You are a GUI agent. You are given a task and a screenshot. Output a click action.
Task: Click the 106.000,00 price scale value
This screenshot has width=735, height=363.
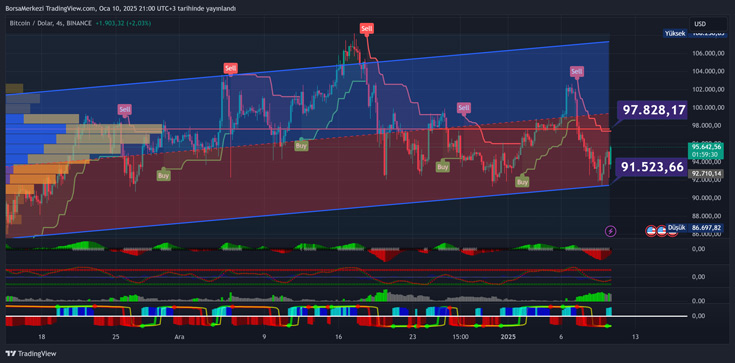click(707, 53)
